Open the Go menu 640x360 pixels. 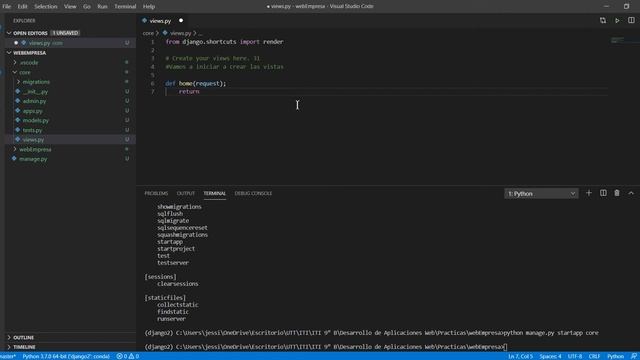[x=87, y=7]
